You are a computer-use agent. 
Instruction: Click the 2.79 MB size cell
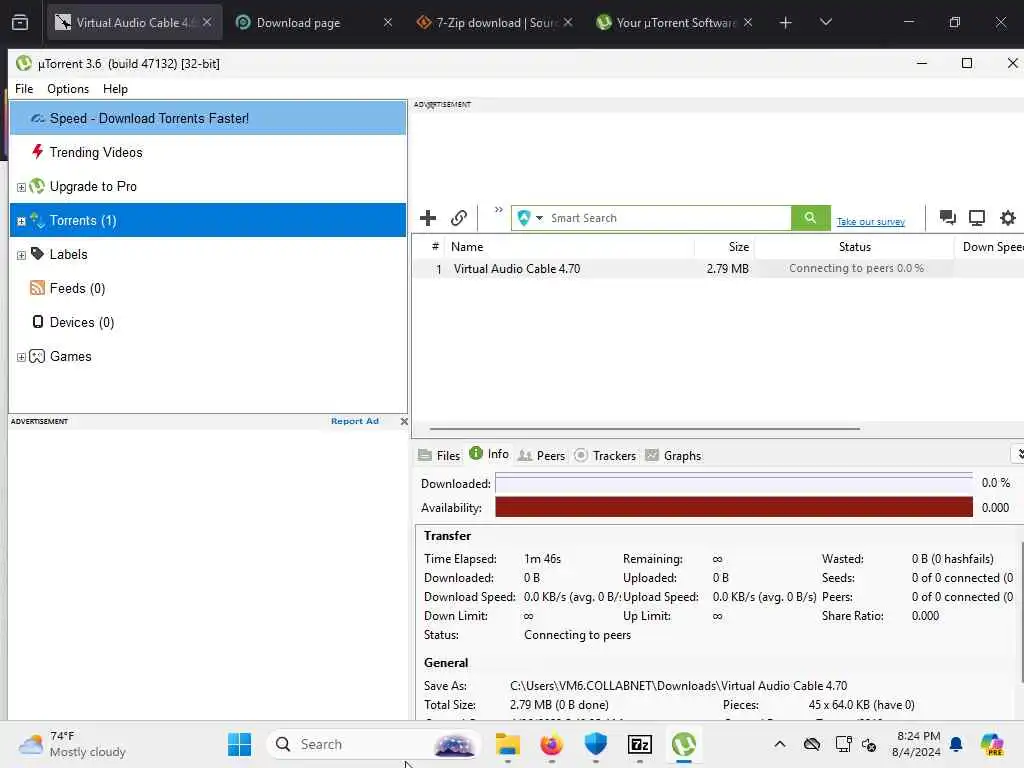point(728,268)
